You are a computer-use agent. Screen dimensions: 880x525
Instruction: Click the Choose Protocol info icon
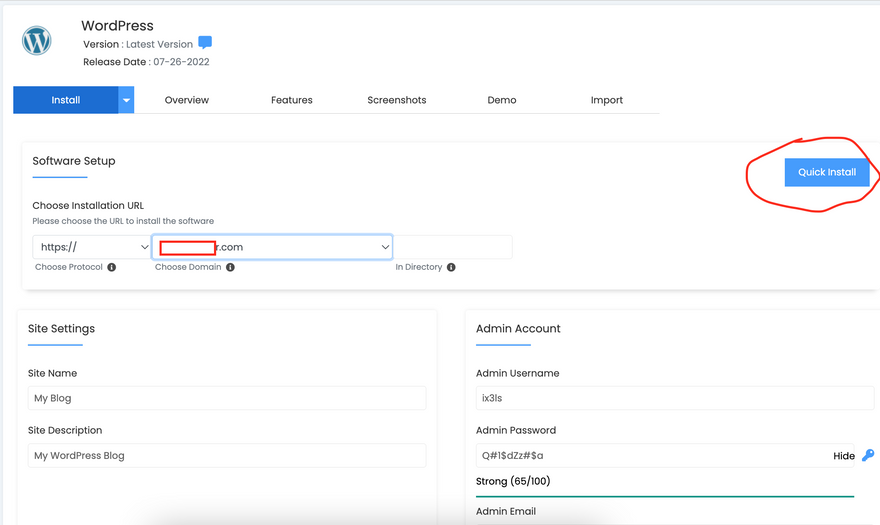pos(112,268)
